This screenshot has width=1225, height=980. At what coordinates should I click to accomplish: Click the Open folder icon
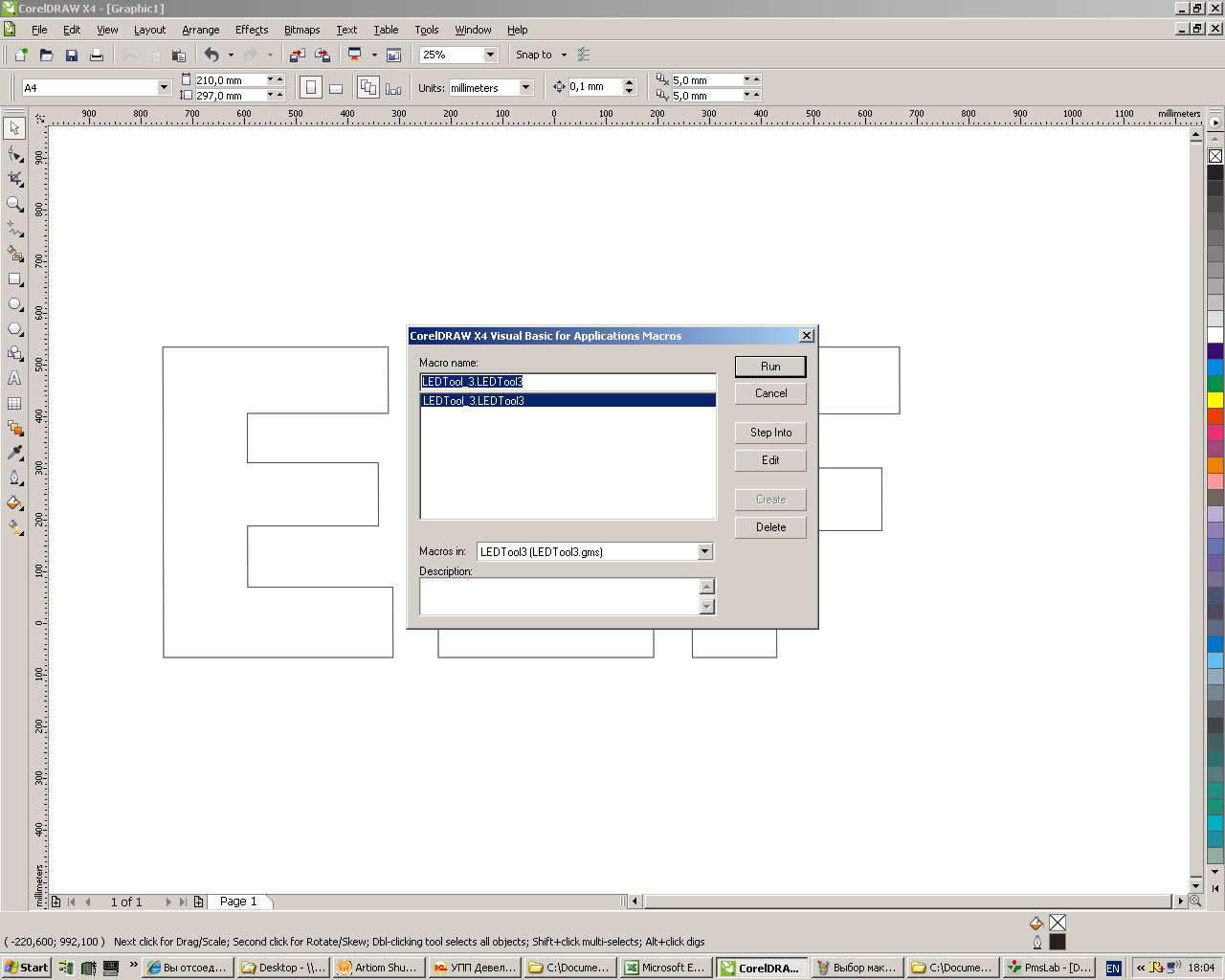pos(46,55)
